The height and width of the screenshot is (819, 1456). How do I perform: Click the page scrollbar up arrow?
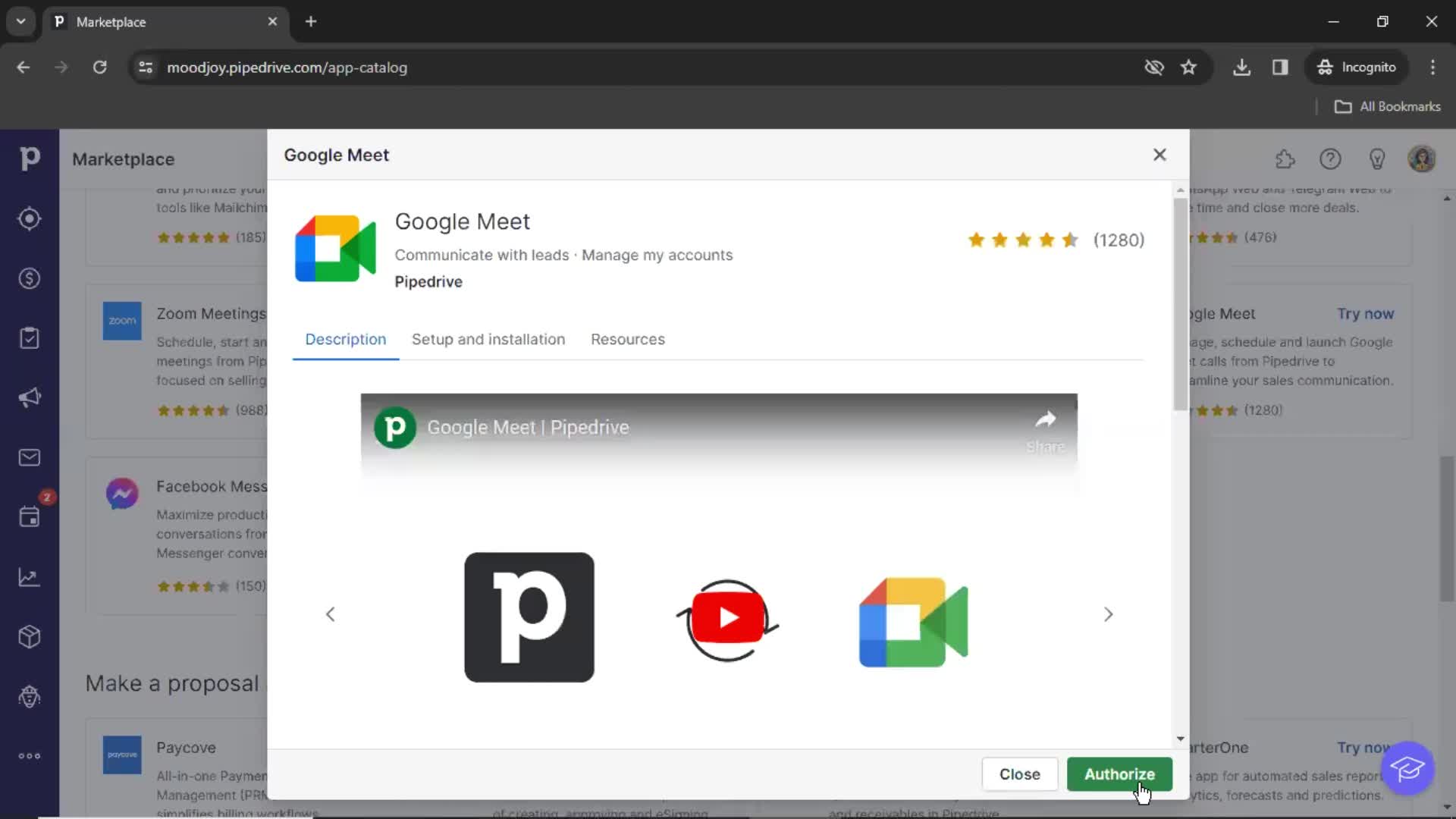(x=1447, y=199)
